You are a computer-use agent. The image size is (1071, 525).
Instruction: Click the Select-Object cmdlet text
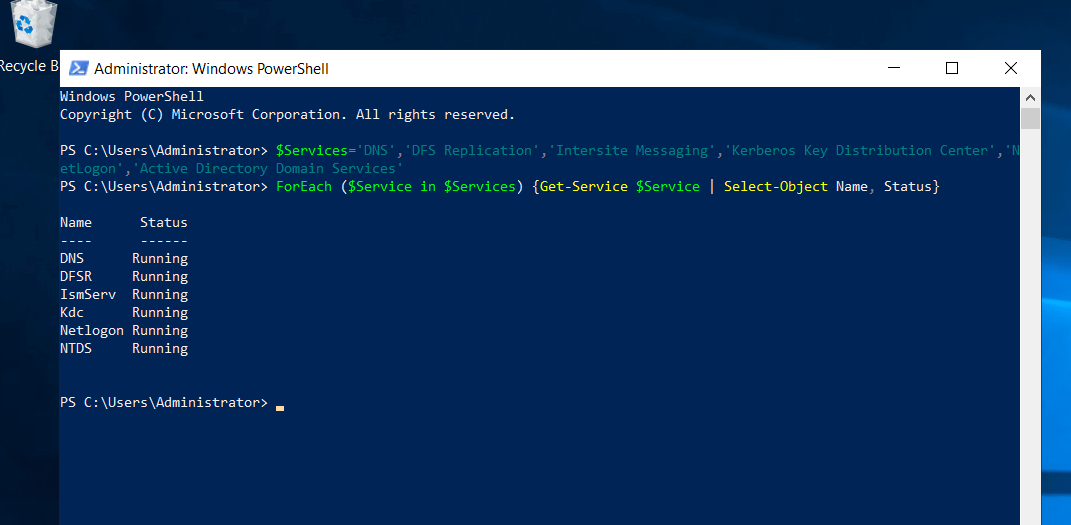776,187
